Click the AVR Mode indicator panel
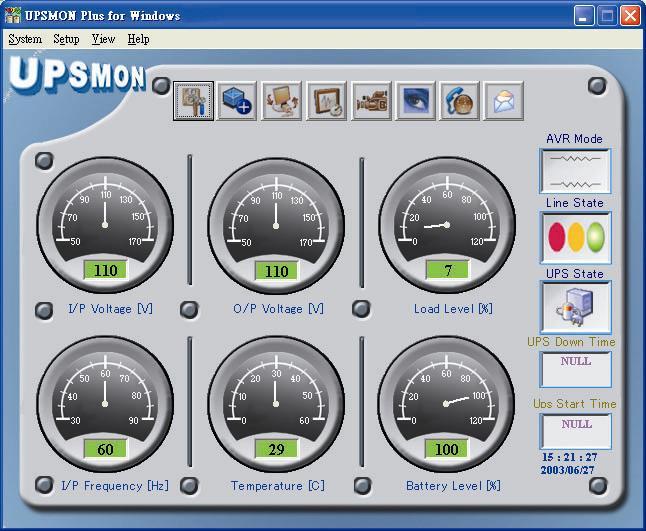Screen dimensions: 646x531 click(575, 171)
